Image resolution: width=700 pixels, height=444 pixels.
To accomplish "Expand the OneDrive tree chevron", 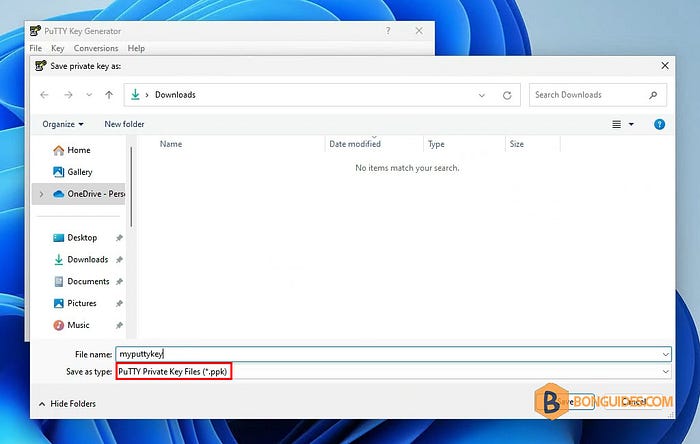I will [42, 194].
